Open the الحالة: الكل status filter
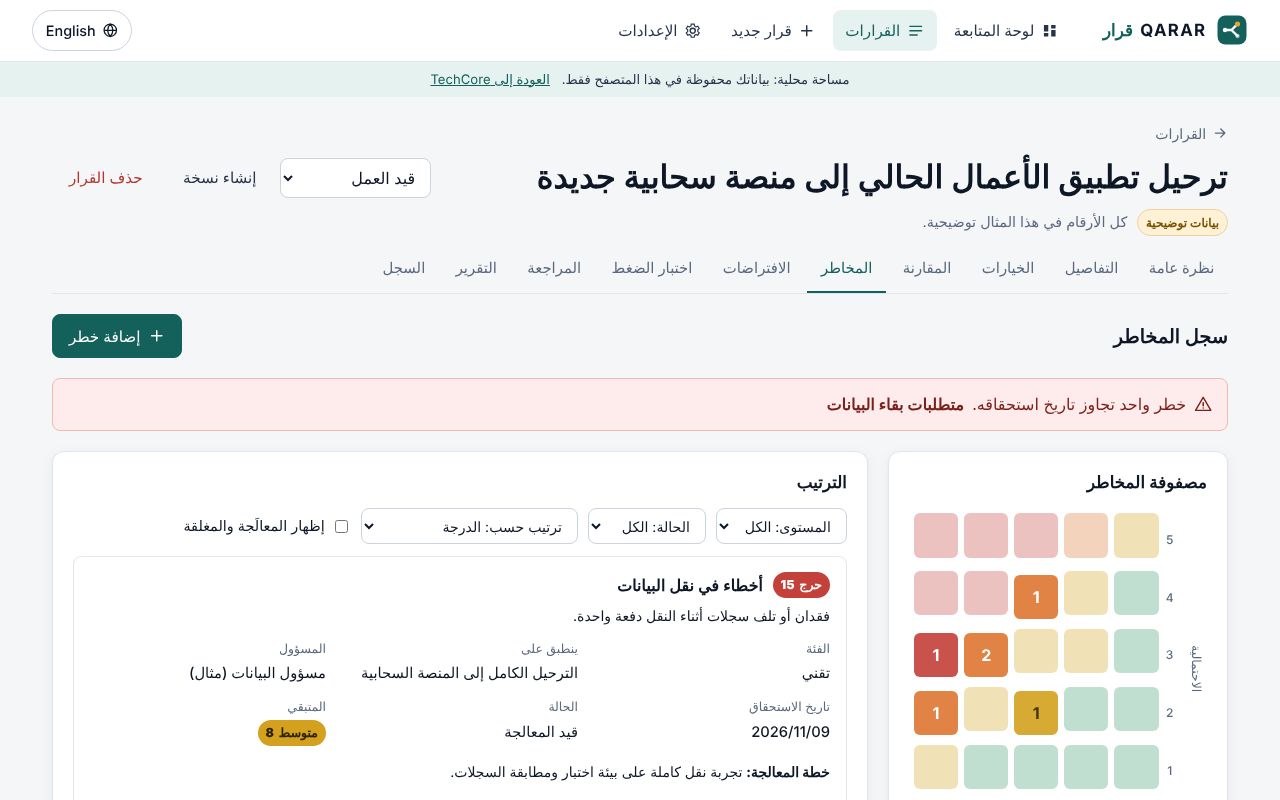The height and width of the screenshot is (800, 1280). [647, 526]
